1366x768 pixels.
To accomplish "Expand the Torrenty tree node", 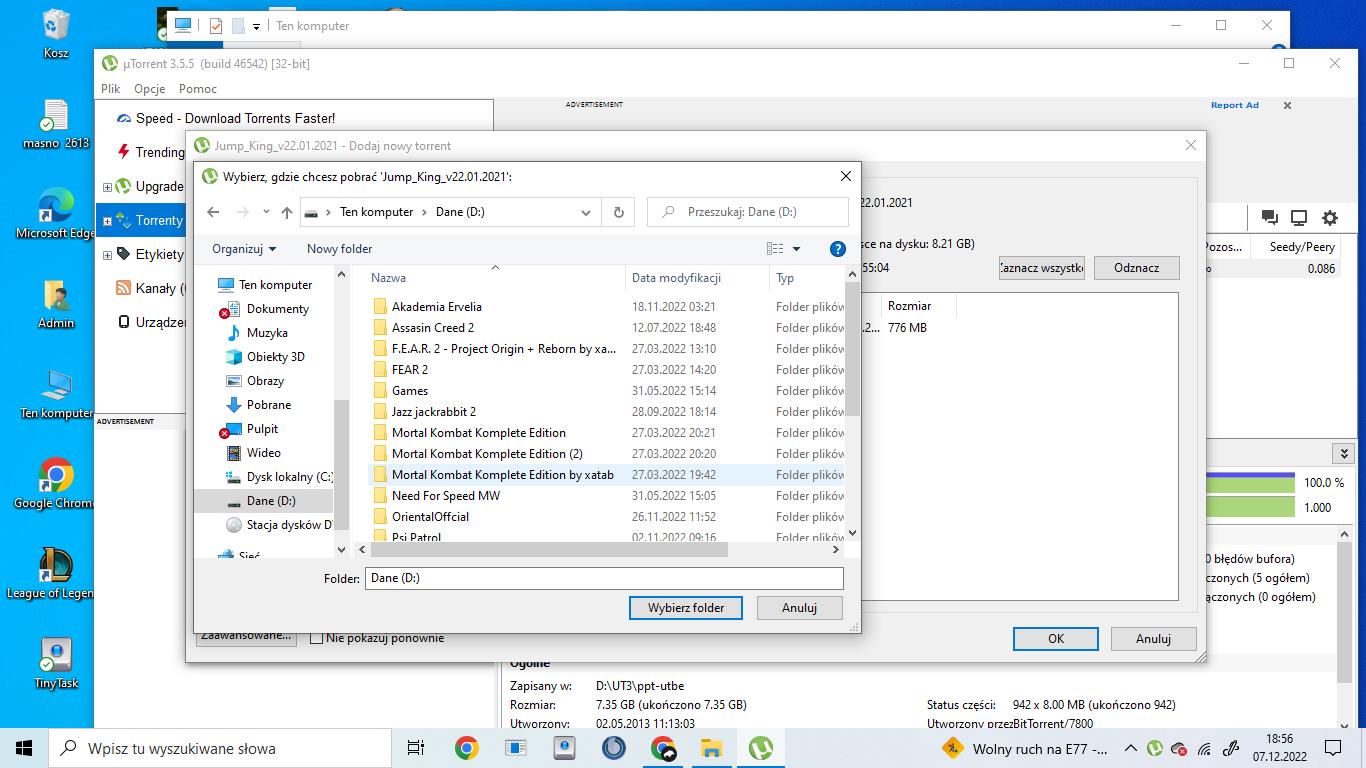I will pyautogui.click(x=108, y=221).
